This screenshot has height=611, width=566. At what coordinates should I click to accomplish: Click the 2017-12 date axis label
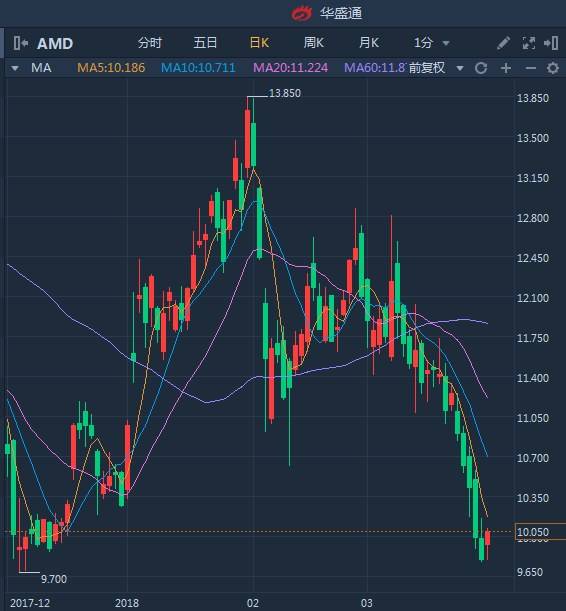coord(30,603)
